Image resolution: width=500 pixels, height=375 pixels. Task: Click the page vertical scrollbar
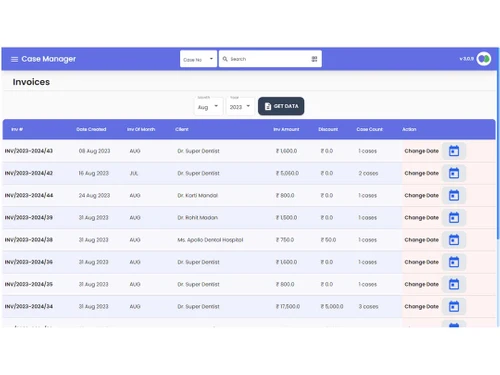click(498, 143)
